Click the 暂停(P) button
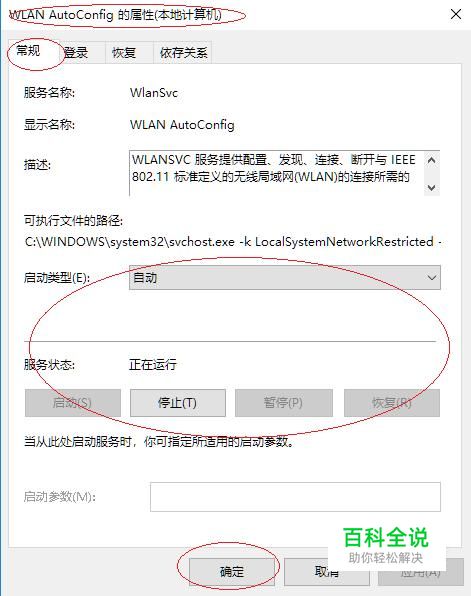471x596 pixels. [284, 403]
